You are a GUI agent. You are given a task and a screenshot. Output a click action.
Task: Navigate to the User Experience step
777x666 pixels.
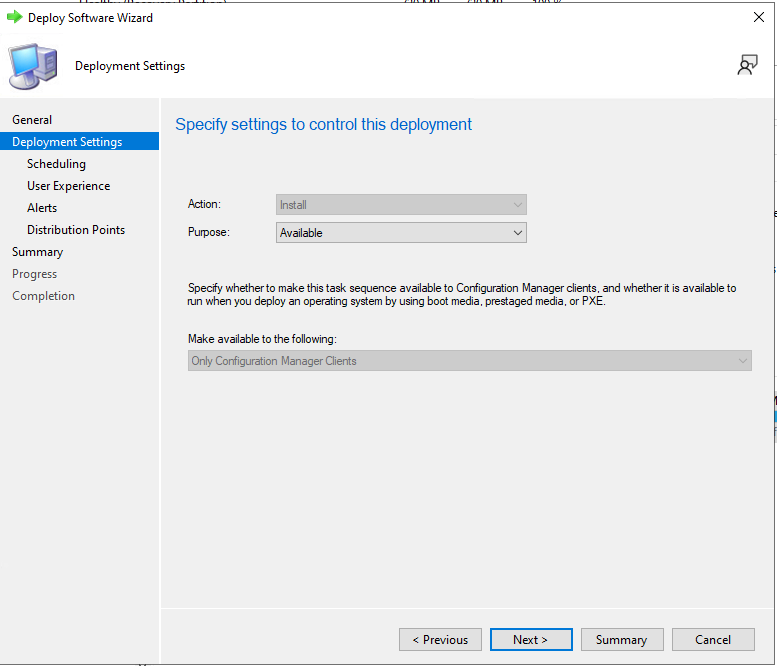pyautogui.click(x=68, y=186)
